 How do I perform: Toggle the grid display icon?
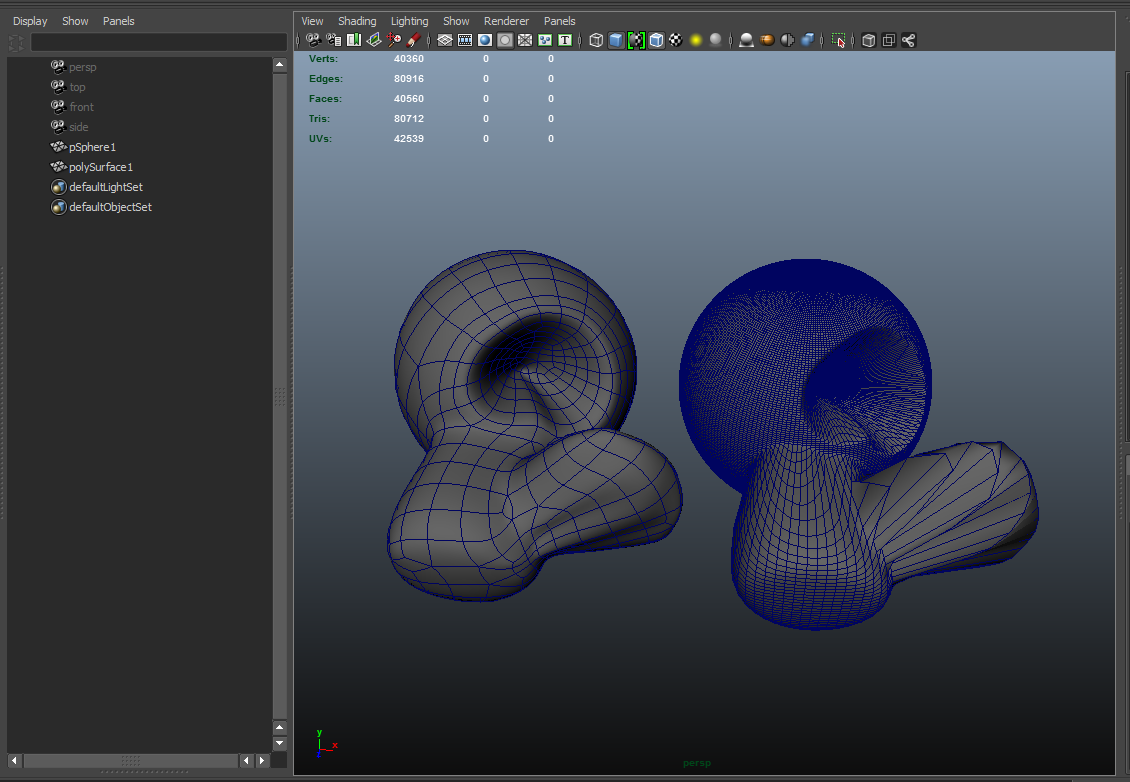tap(444, 41)
